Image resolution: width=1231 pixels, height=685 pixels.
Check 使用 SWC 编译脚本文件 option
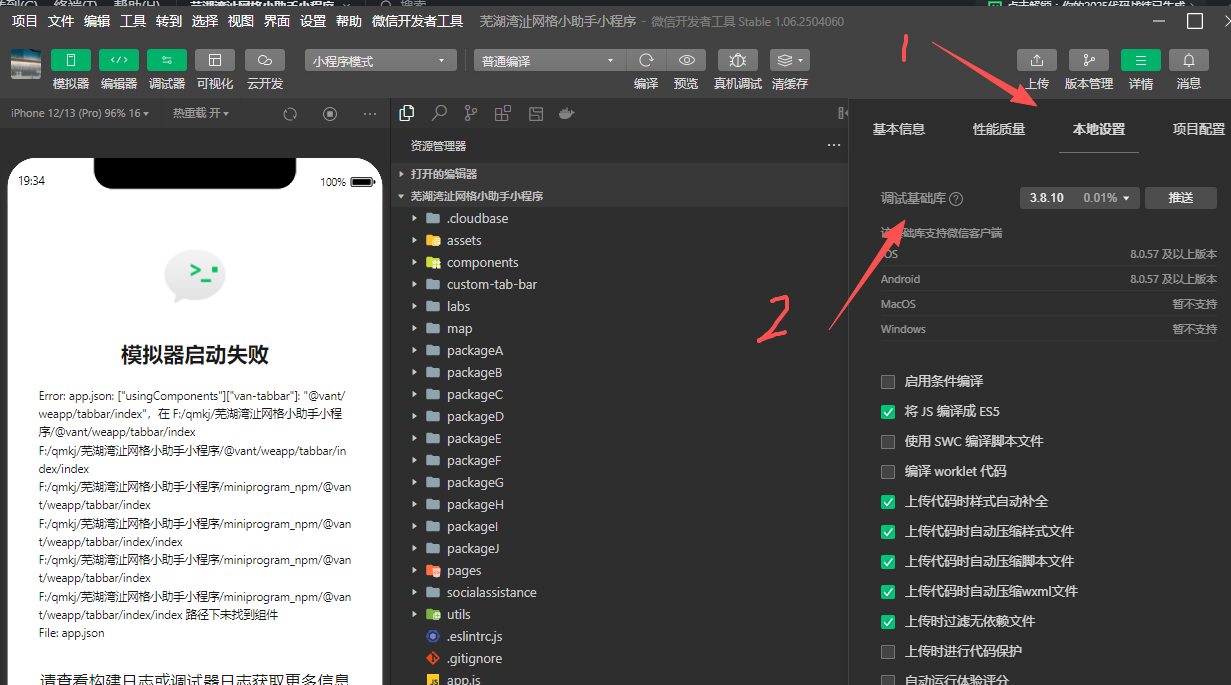(x=888, y=441)
